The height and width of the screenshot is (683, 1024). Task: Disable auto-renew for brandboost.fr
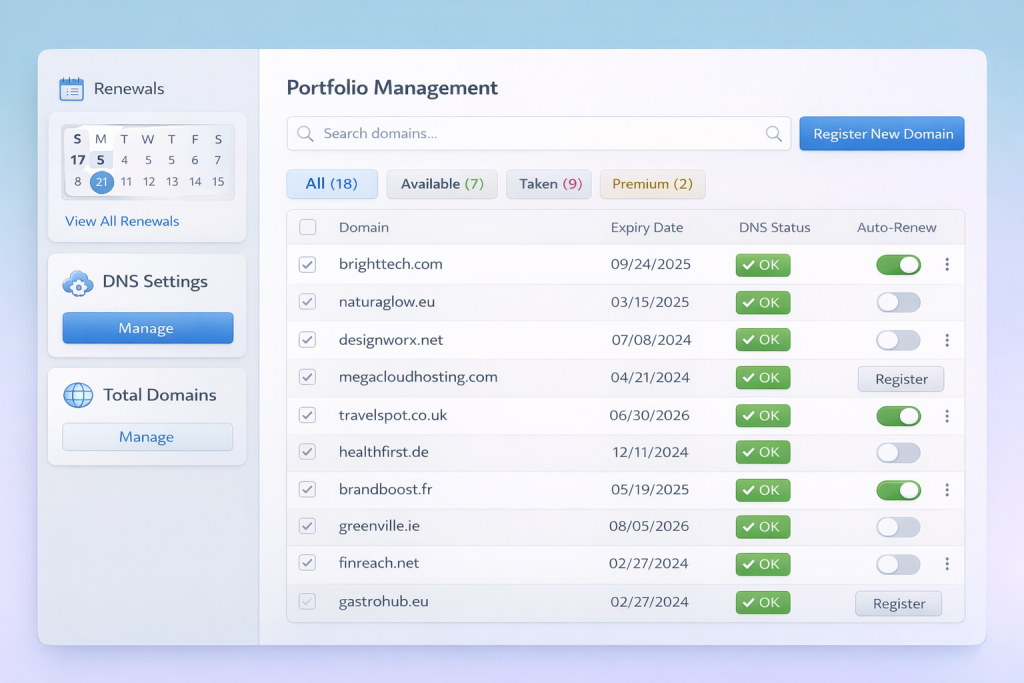click(899, 490)
